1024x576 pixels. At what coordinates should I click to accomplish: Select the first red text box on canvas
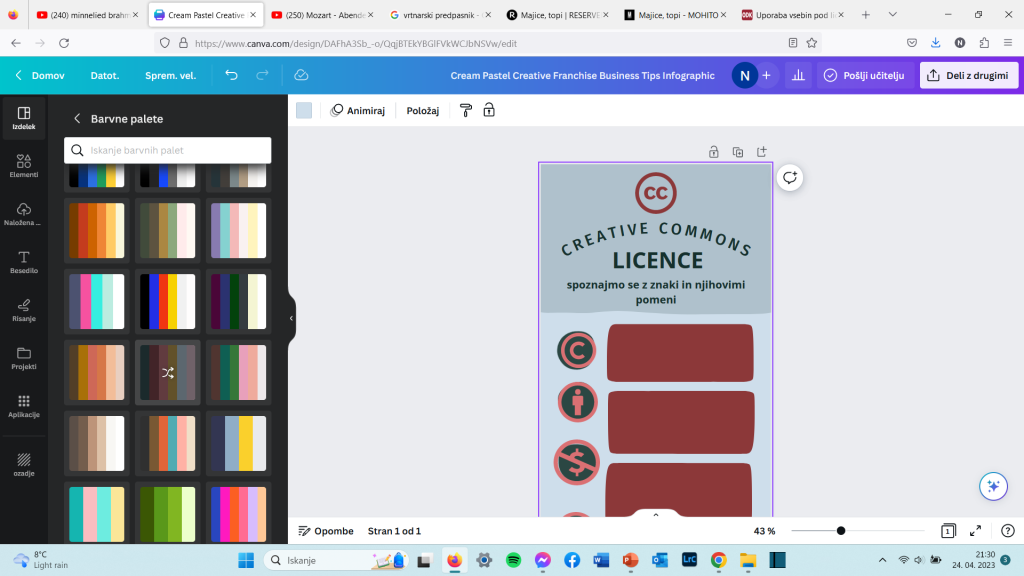680,353
